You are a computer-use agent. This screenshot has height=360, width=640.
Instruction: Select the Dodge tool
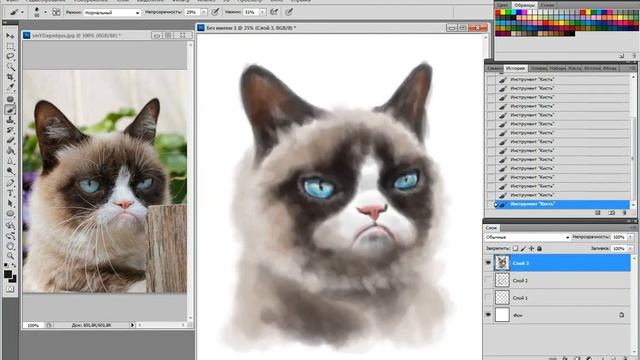click(x=10, y=171)
